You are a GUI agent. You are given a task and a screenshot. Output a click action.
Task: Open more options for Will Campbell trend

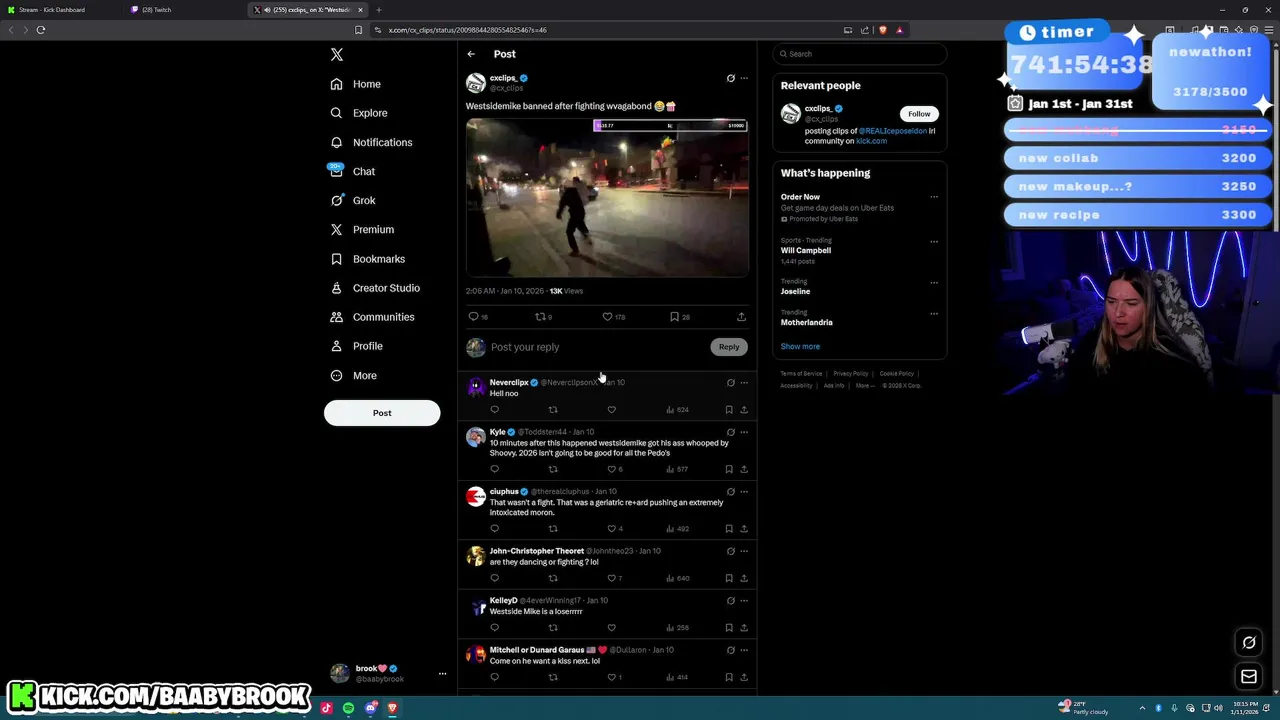click(934, 241)
